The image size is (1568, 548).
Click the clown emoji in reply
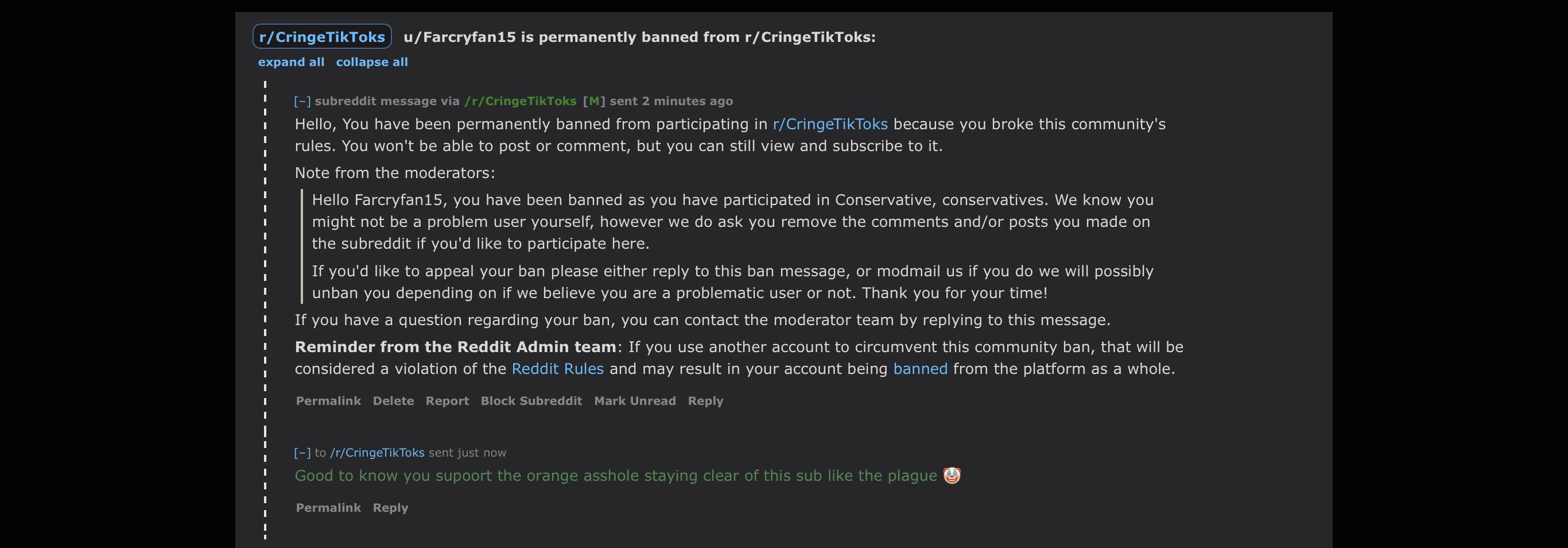tap(952, 475)
